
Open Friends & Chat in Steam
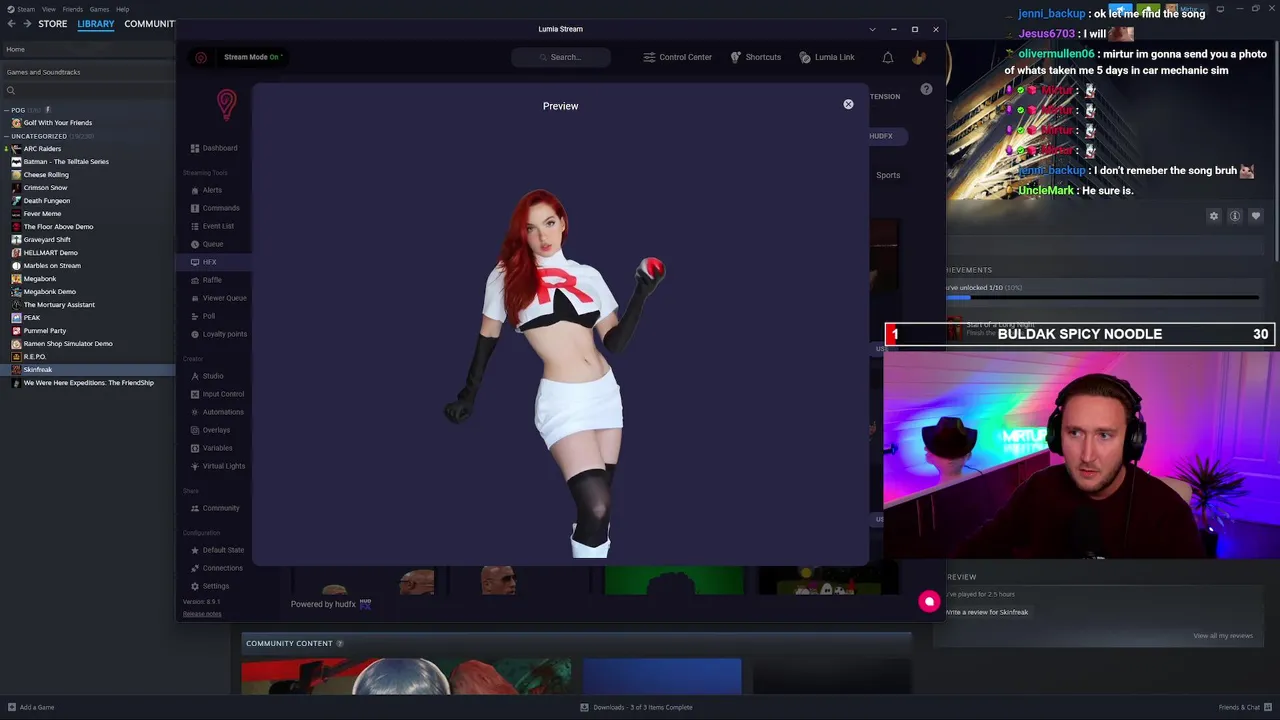coord(1245,707)
